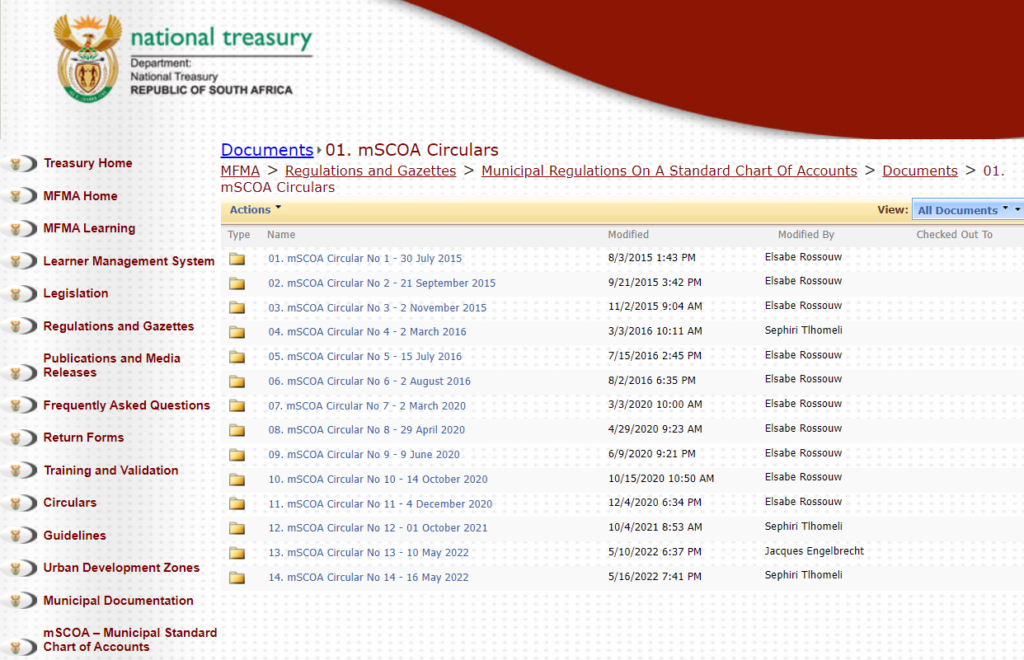Click Jacques Engelbrecht in Modified By column

coord(814,551)
